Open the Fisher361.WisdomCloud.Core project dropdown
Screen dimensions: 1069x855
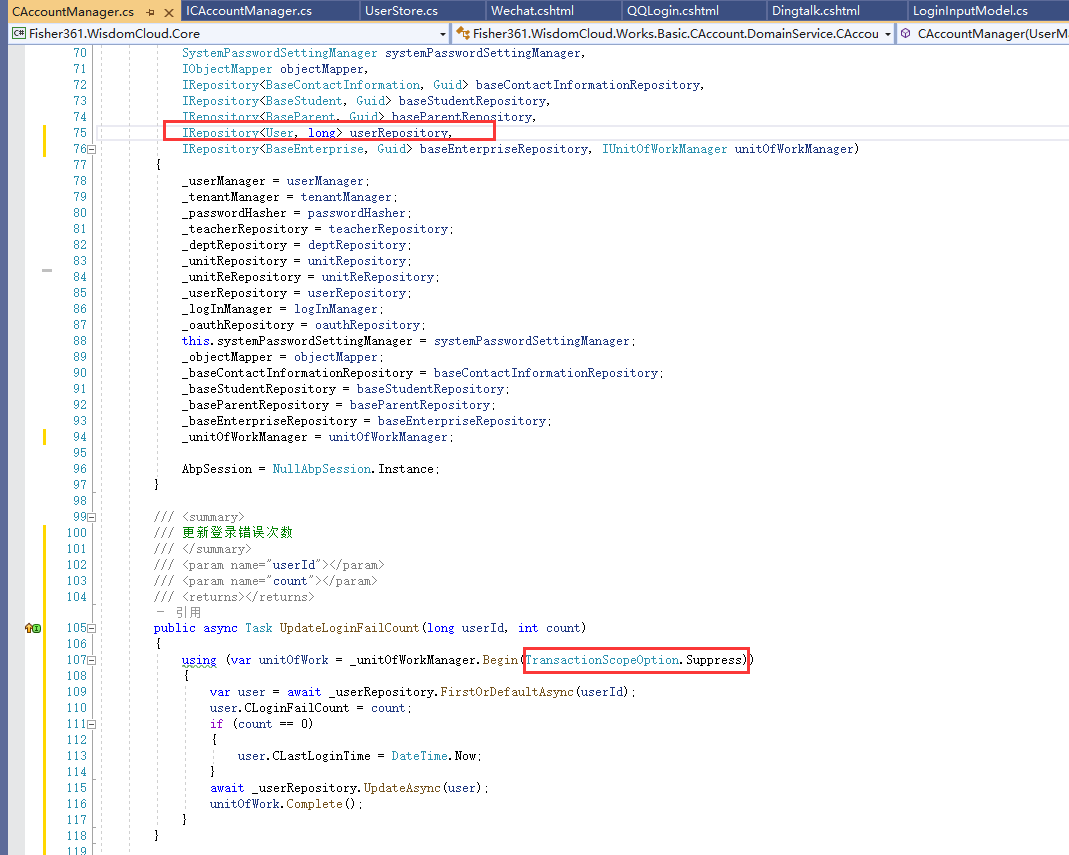pos(441,33)
